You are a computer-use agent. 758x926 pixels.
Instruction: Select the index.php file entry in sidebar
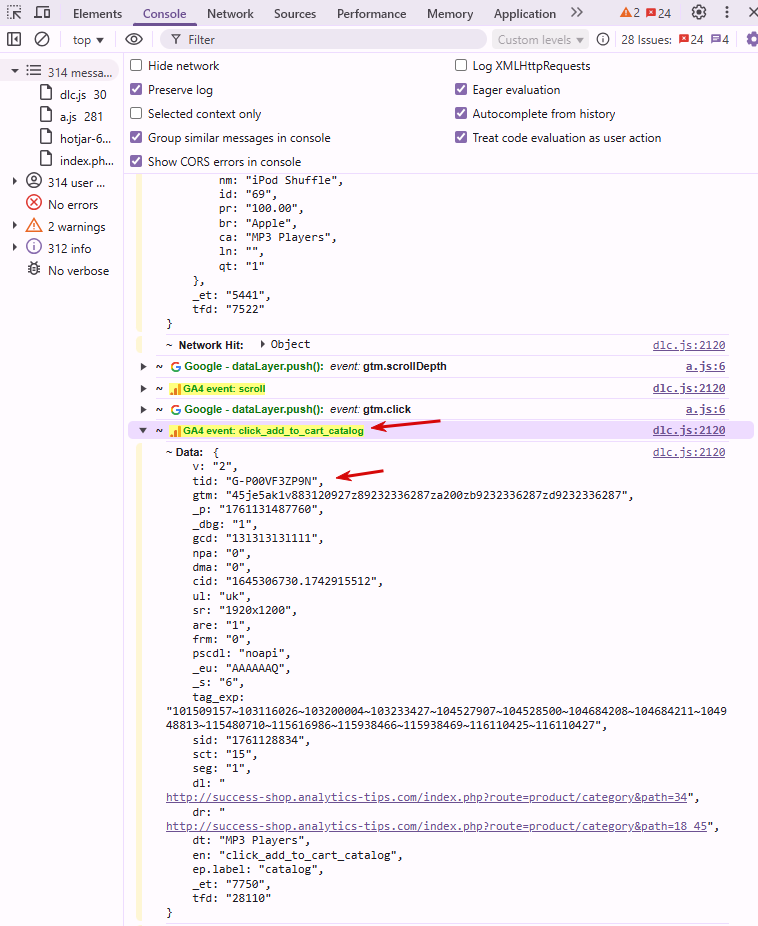coord(76,160)
